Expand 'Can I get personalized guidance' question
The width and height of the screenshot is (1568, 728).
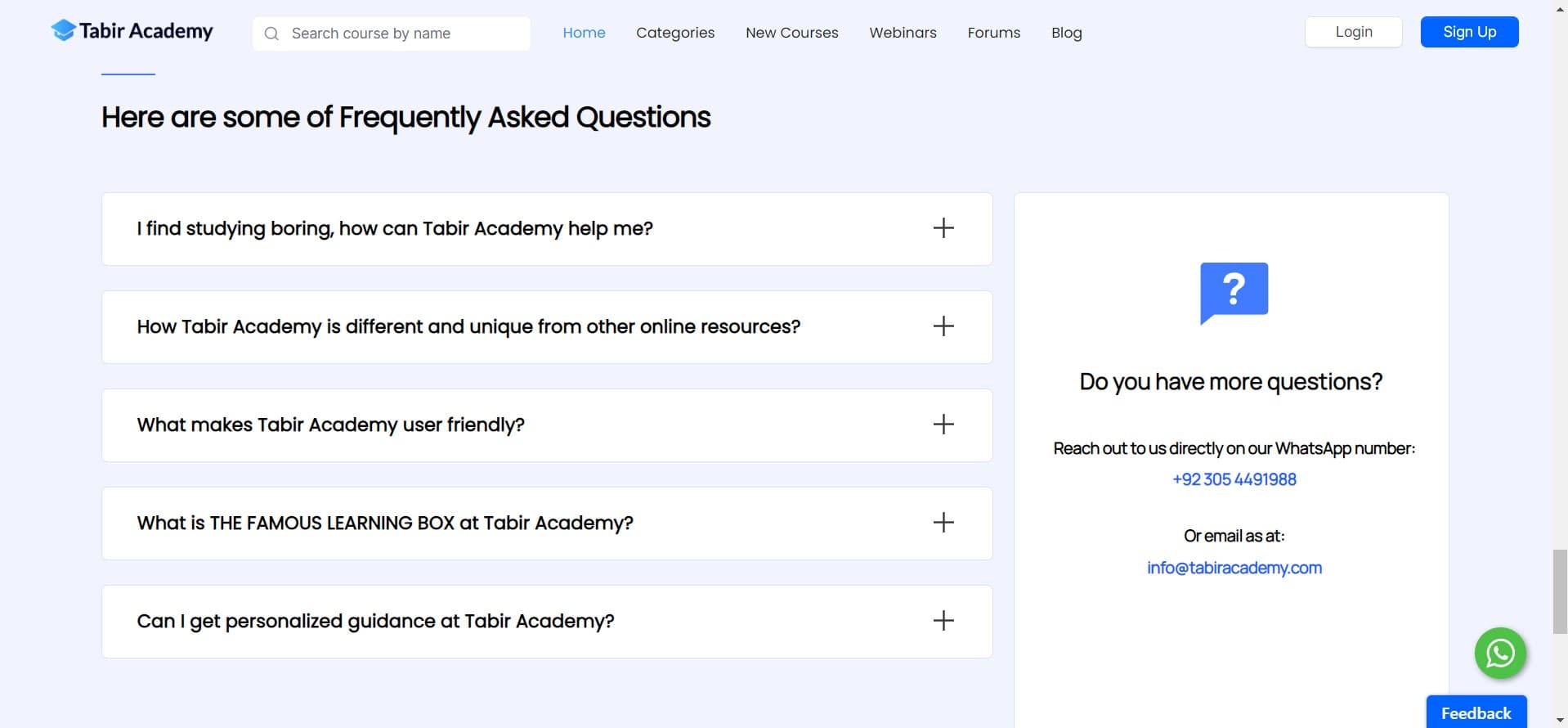pos(375,622)
